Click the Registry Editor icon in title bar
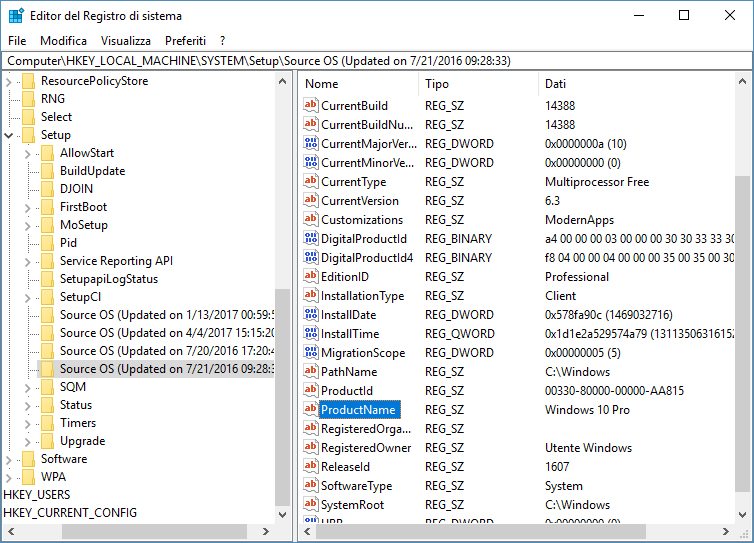 click(16, 15)
